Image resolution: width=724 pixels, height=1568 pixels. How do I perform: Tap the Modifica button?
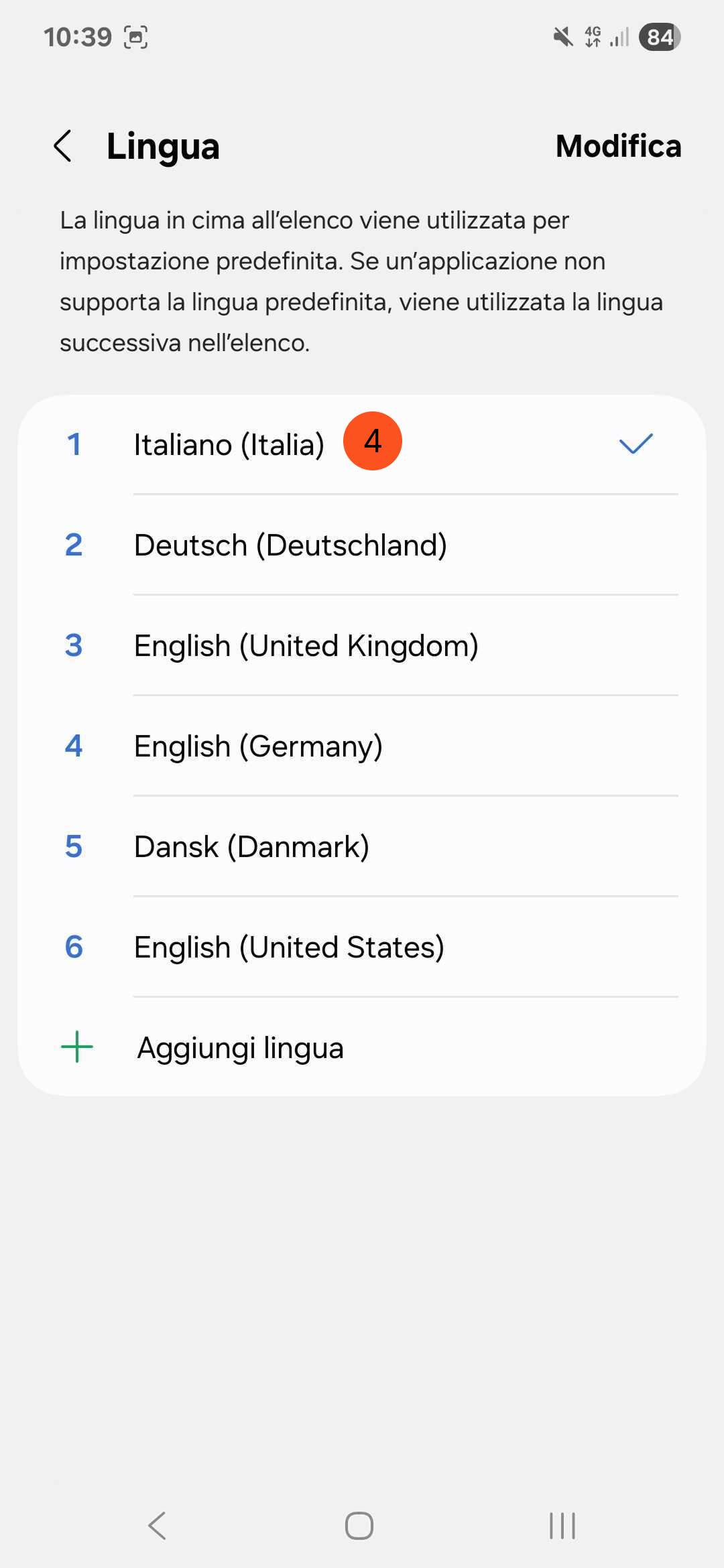pyautogui.click(x=618, y=146)
